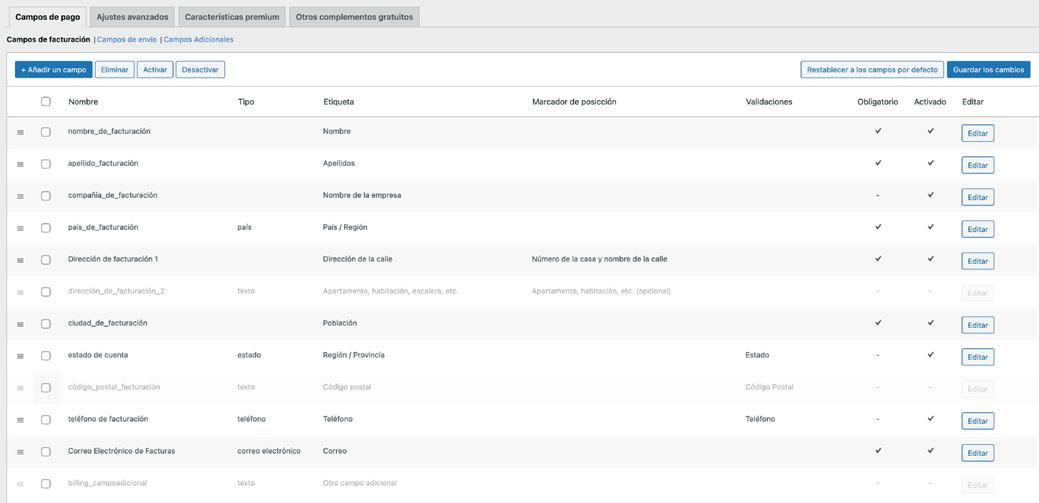Select checkbox for billing_campoadicional row
The height and width of the screenshot is (503, 1039).
click(46, 484)
